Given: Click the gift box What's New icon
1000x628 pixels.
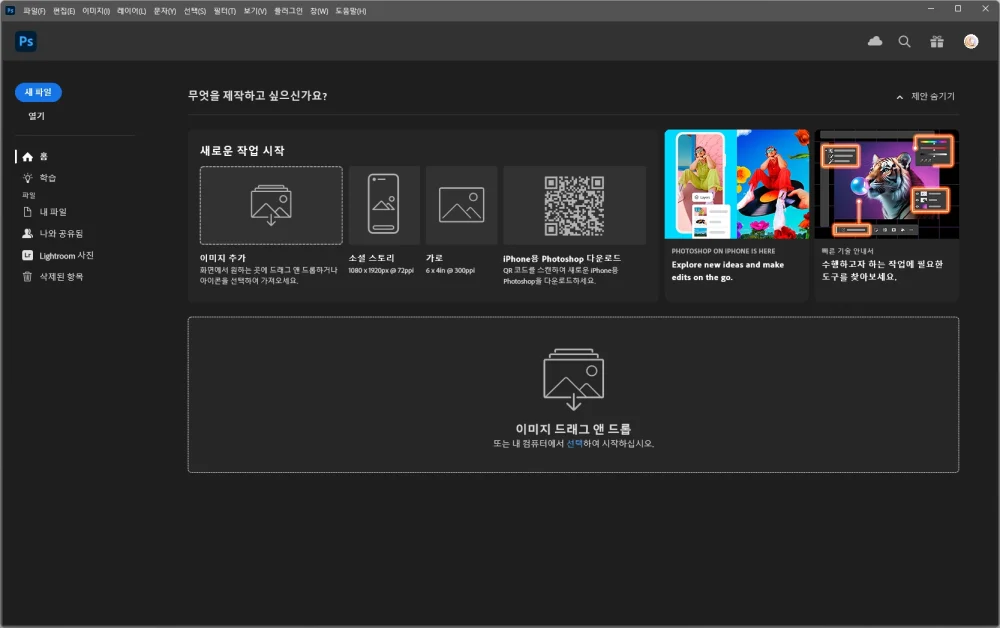Looking at the screenshot, I should coord(936,41).
